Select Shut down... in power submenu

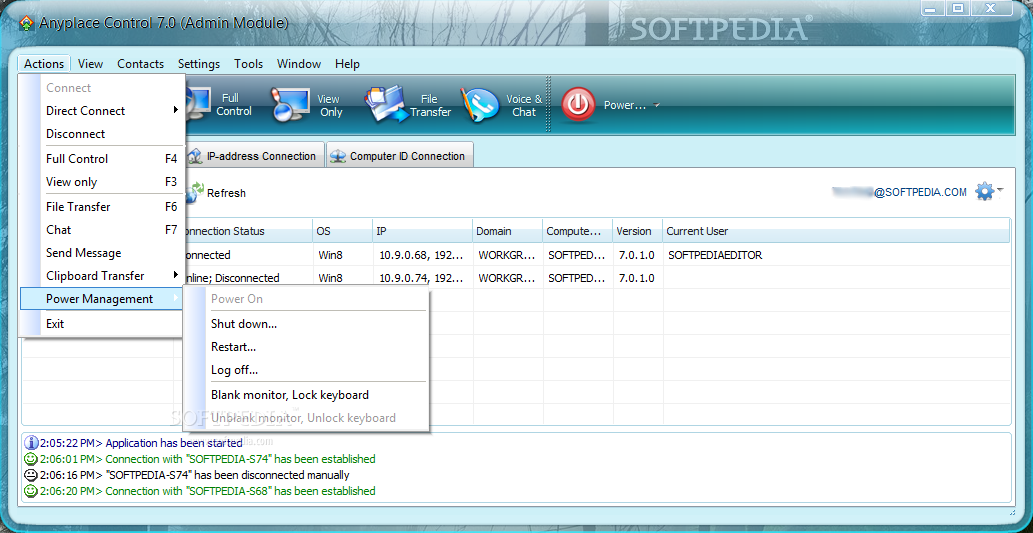306,323
